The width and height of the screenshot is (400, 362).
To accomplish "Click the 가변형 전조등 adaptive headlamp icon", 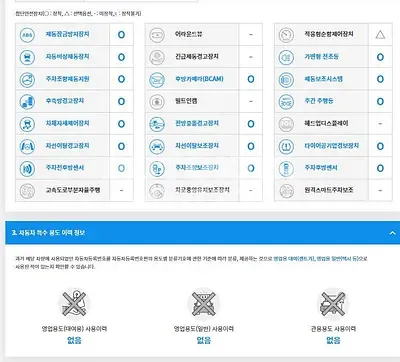I will click(x=286, y=57).
